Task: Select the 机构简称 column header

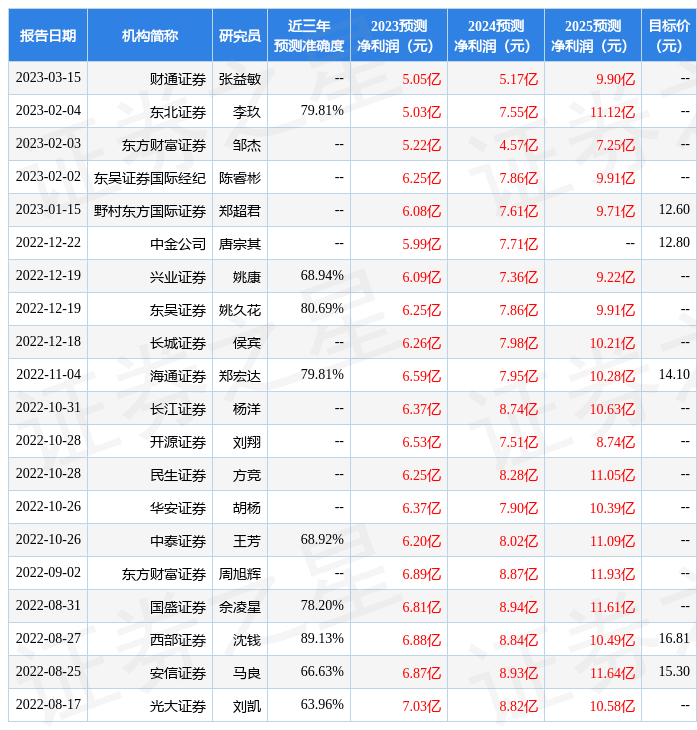Action: pos(150,36)
